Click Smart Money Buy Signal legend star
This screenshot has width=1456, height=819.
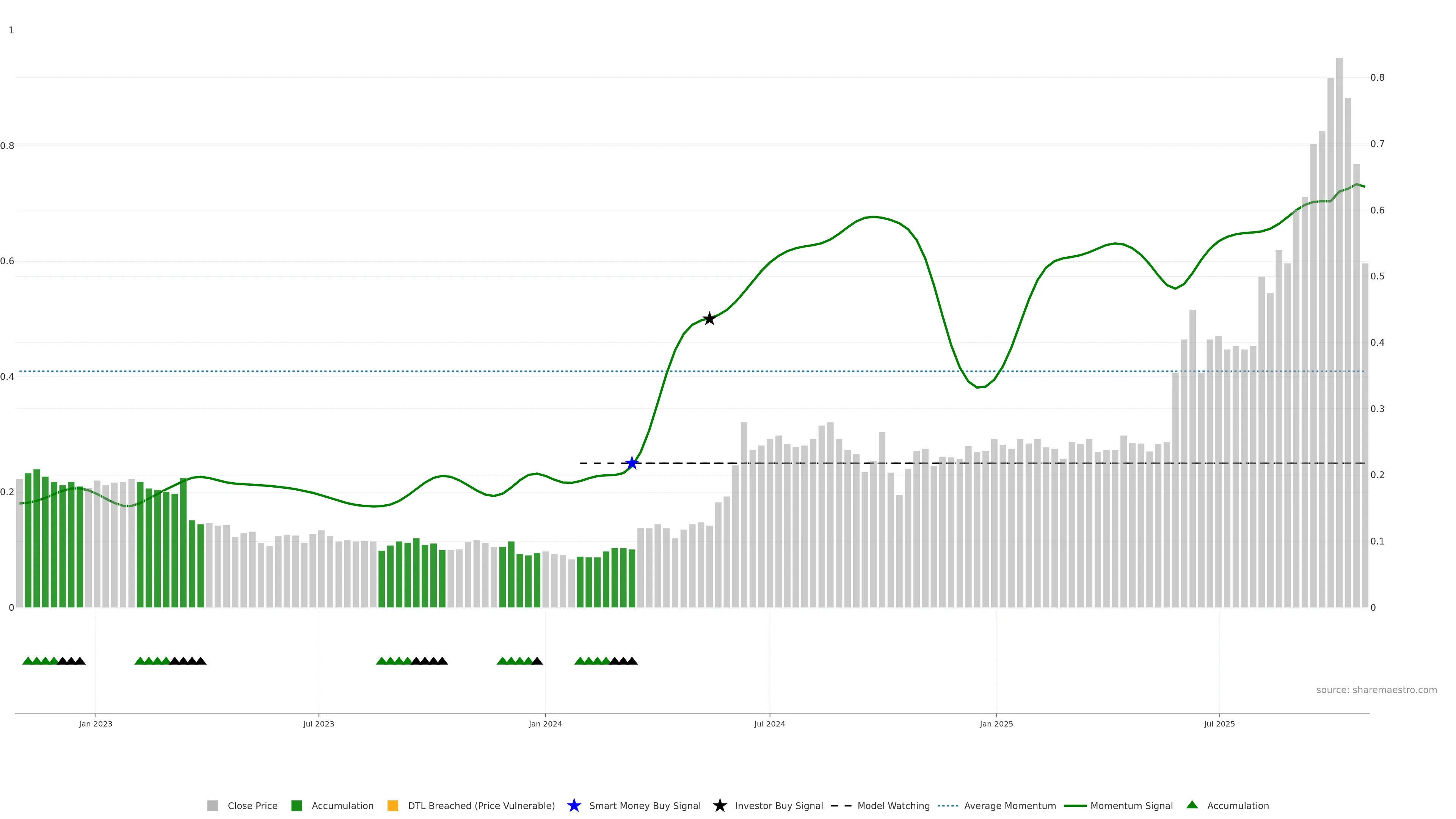pyautogui.click(x=574, y=806)
